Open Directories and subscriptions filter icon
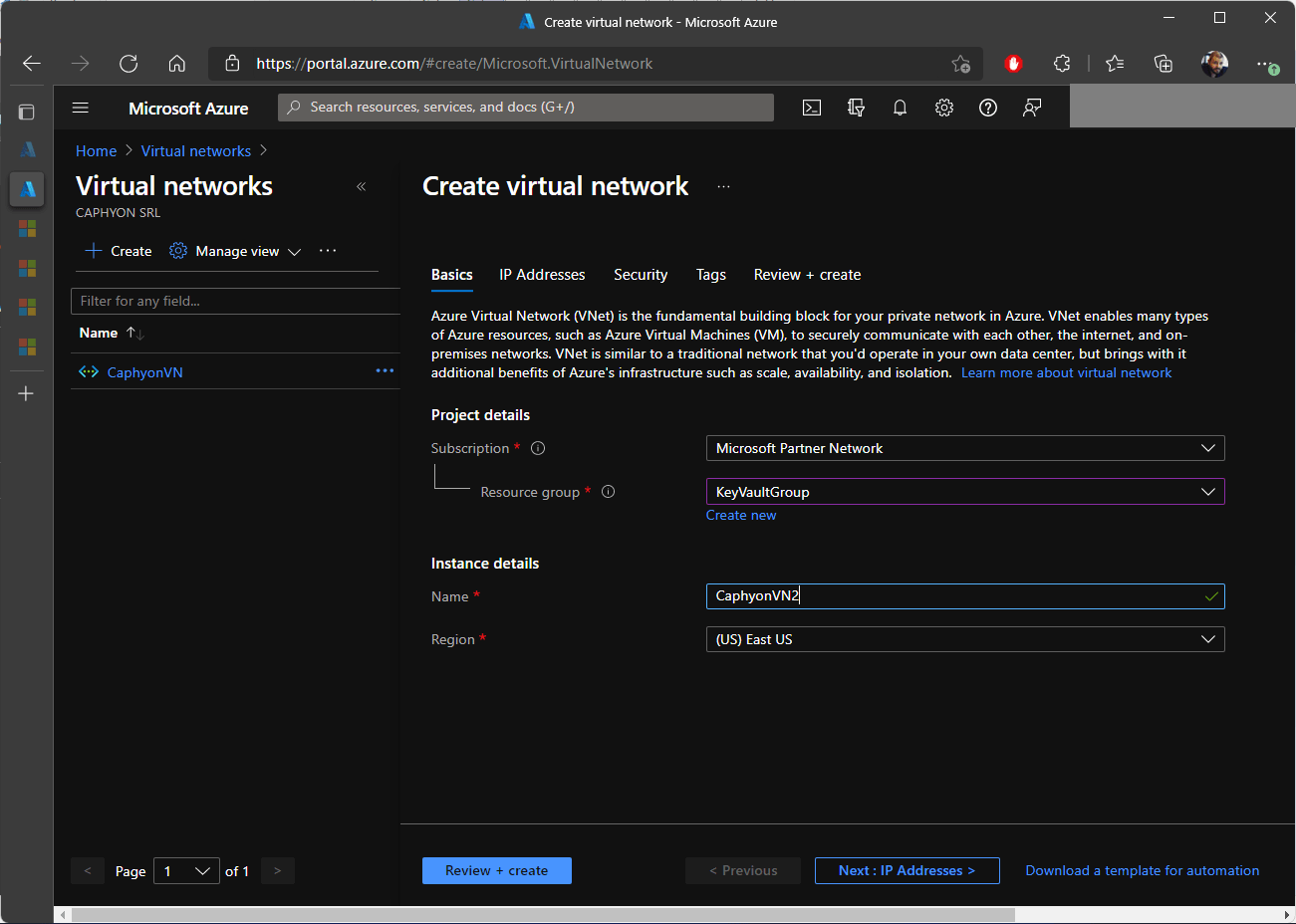1296x924 pixels. coord(856,108)
